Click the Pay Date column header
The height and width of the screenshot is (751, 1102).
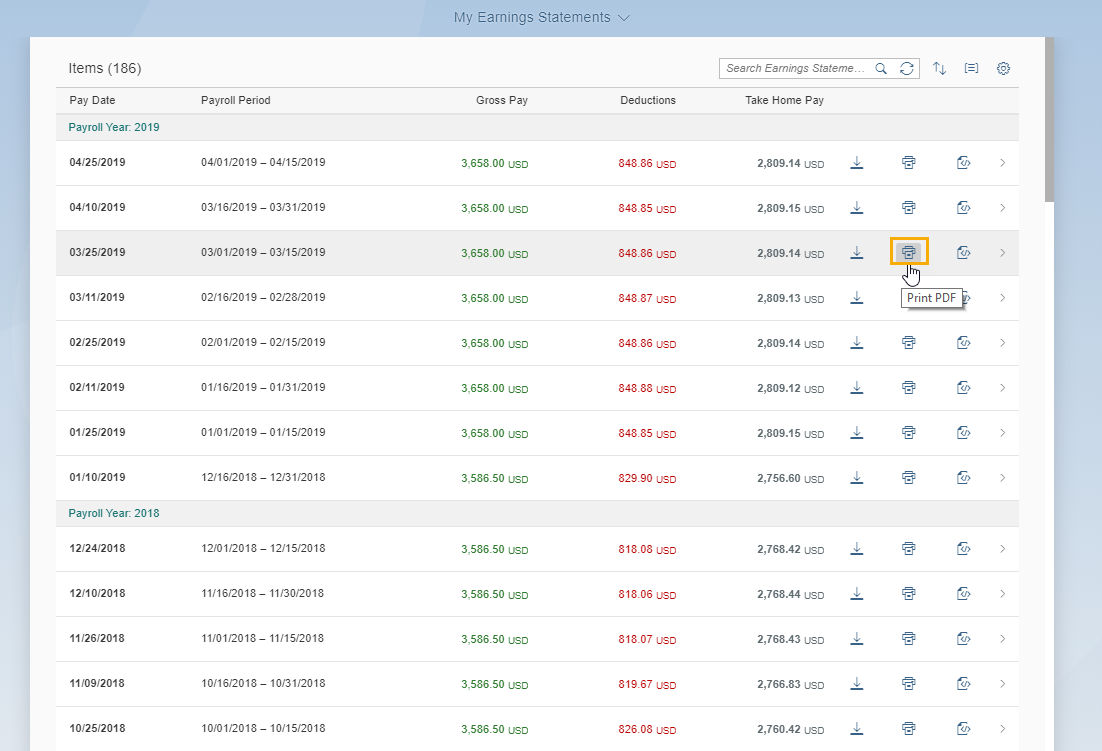[92, 100]
